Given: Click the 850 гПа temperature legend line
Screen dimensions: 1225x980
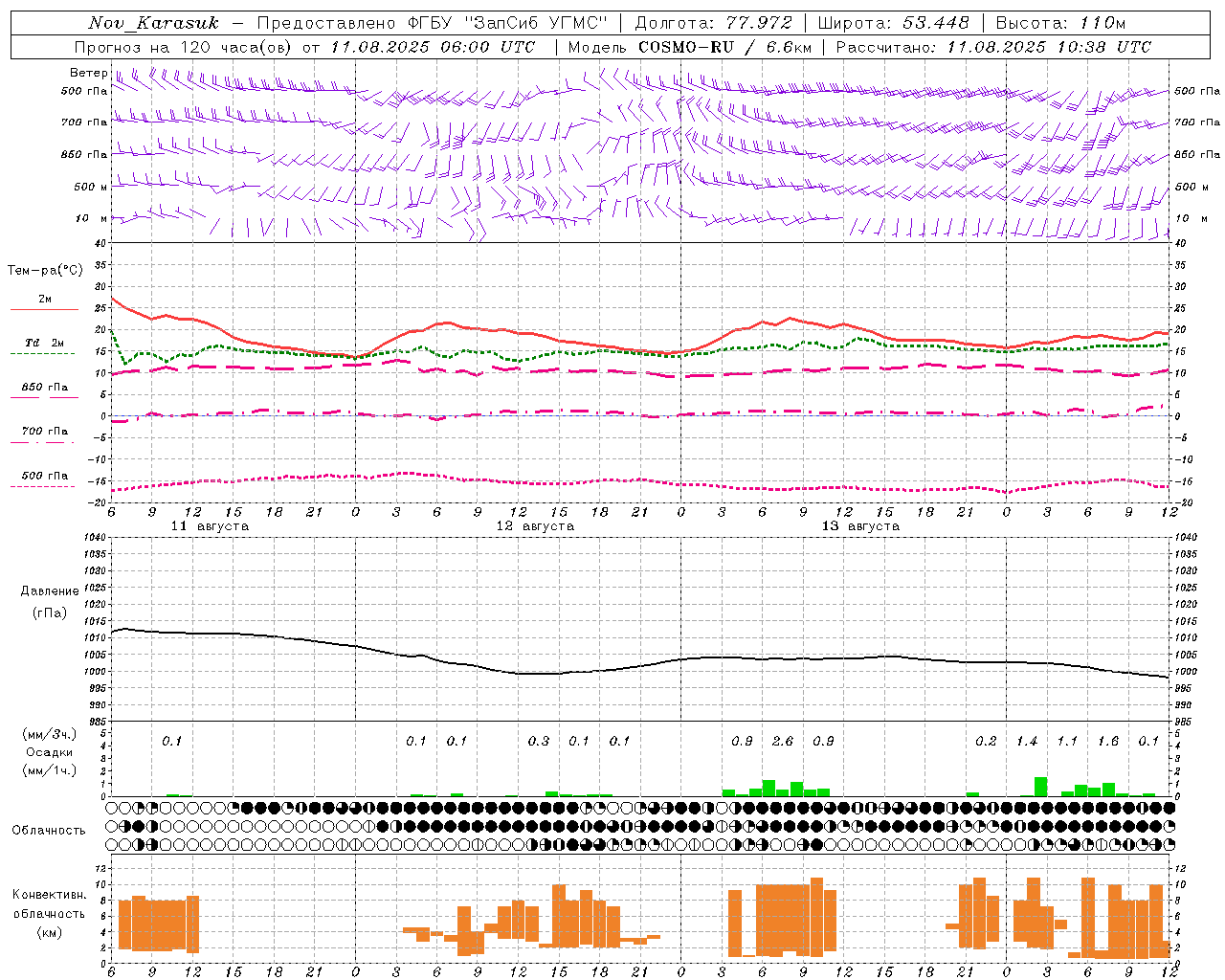Looking at the screenshot, I should pos(44,397).
